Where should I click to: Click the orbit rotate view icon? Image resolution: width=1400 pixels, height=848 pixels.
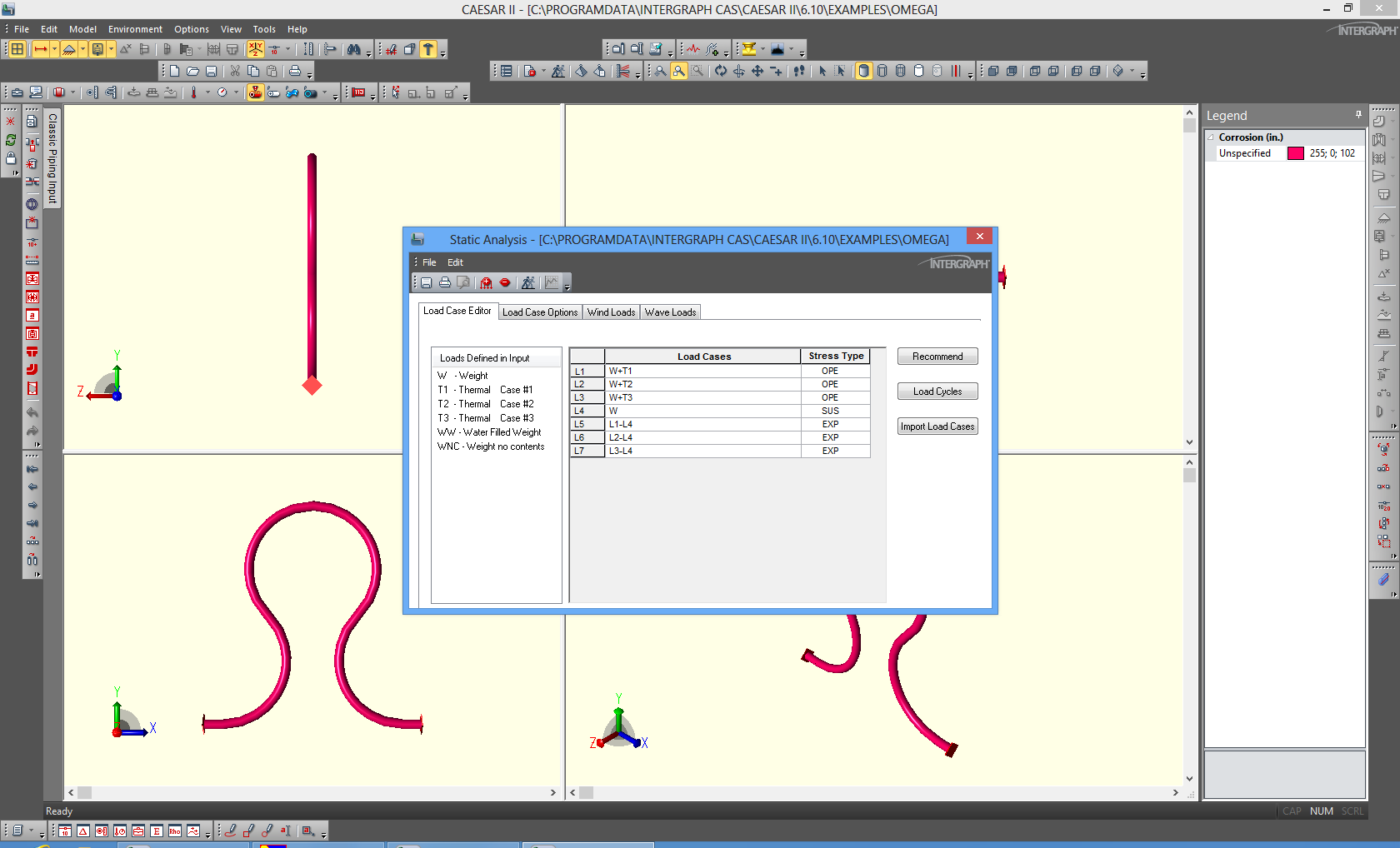(721, 71)
